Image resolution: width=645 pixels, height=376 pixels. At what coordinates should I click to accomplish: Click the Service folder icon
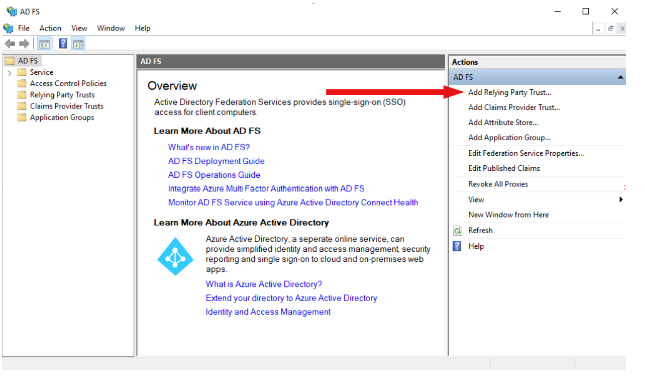(x=22, y=72)
